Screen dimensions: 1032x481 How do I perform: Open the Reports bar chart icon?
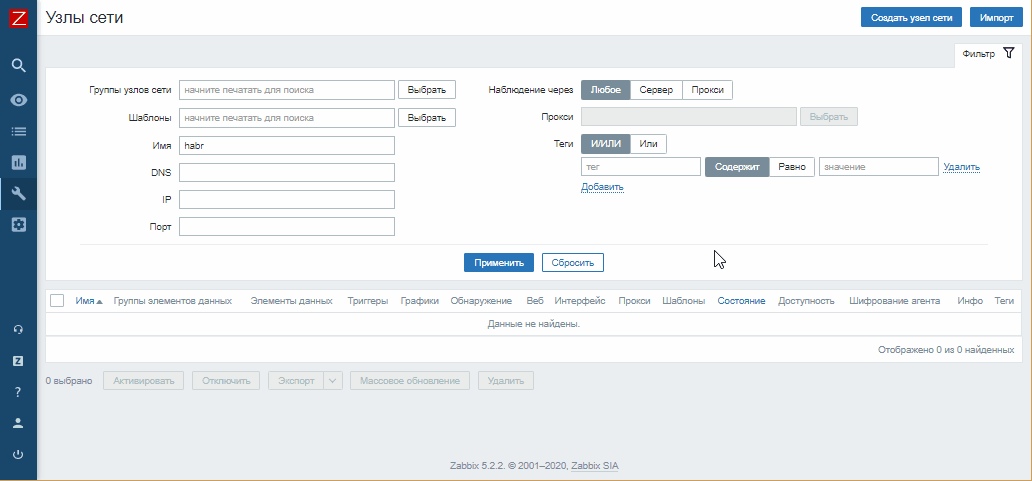[x=19, y=162]
